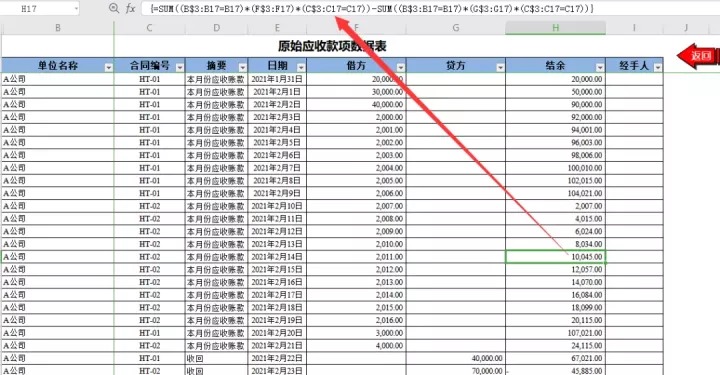
Task: Click 结余 cell showing 100,010.00
Action: pos(556,168)
